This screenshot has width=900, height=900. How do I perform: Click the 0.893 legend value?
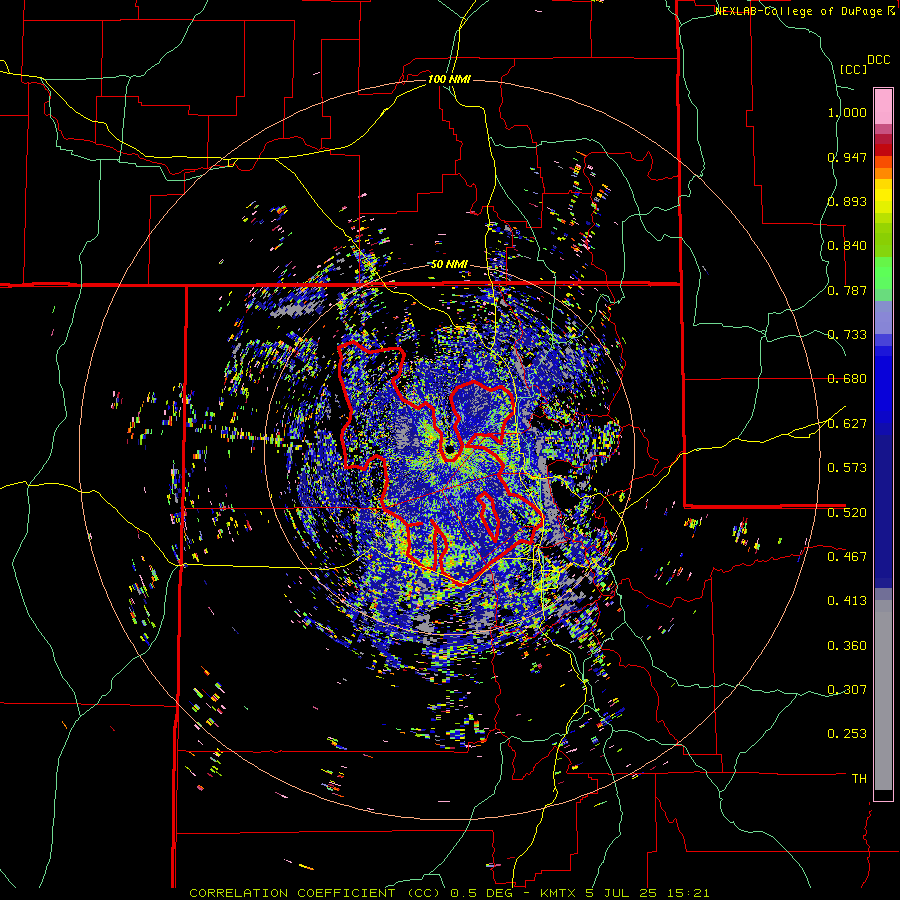(x=847, y=201)
